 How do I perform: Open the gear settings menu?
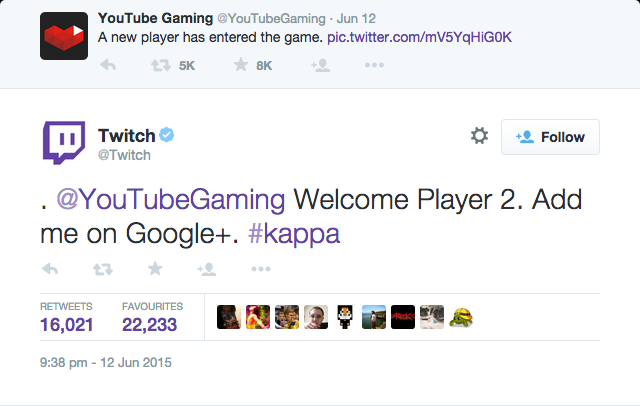pyautogui.click(x=479, y=136)
